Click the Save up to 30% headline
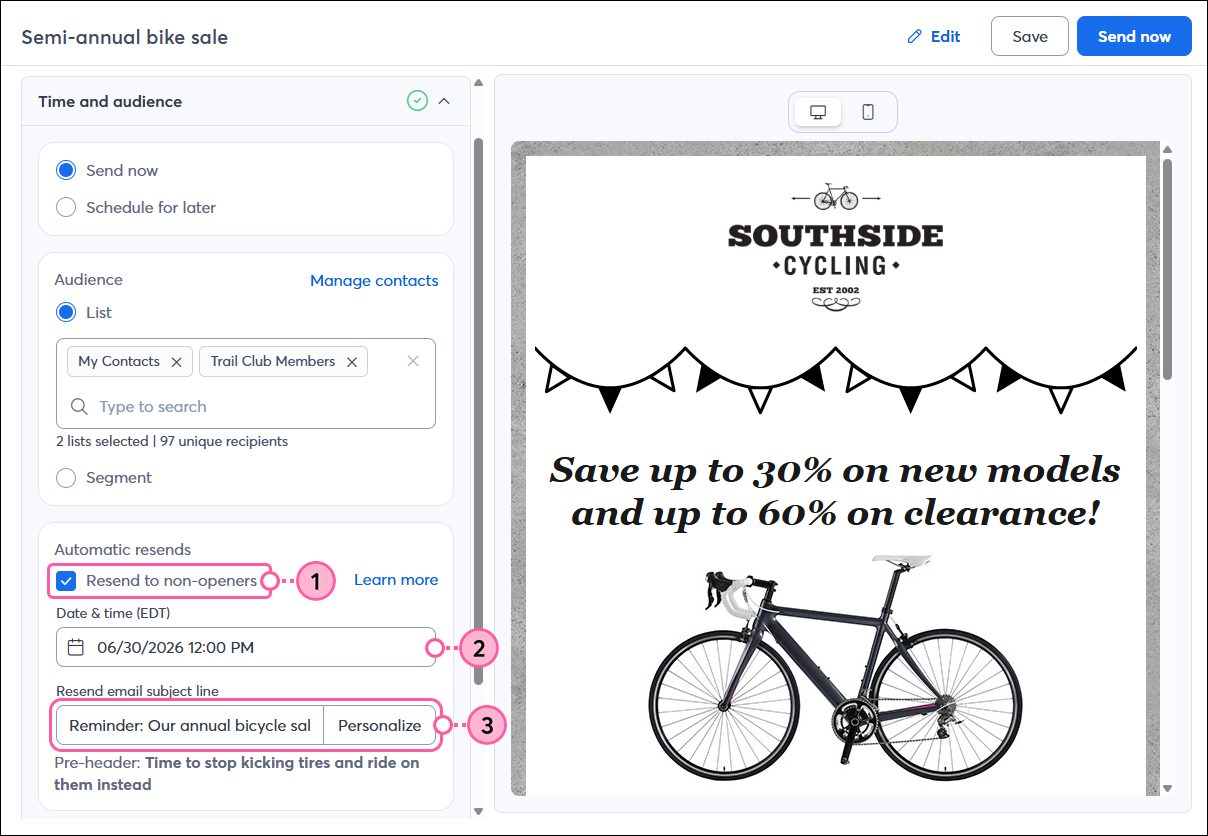This screenshot has height=836, width=1208. pos(835,491)
